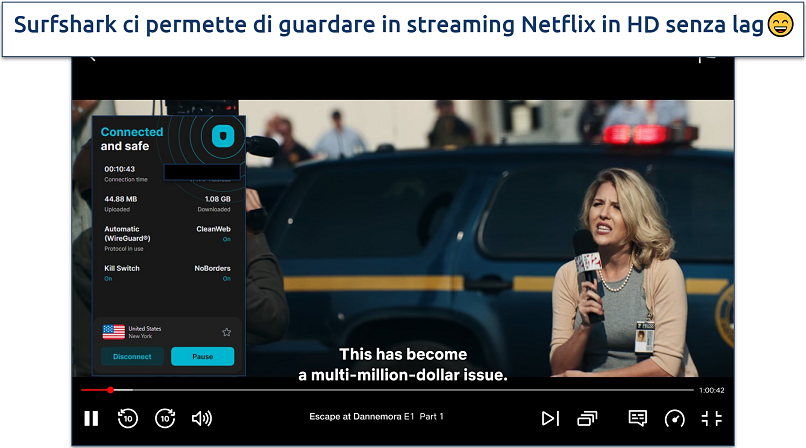The image size is (806, 448).
Task: Skip forward 10 seconds
Action: click(165, 418)
